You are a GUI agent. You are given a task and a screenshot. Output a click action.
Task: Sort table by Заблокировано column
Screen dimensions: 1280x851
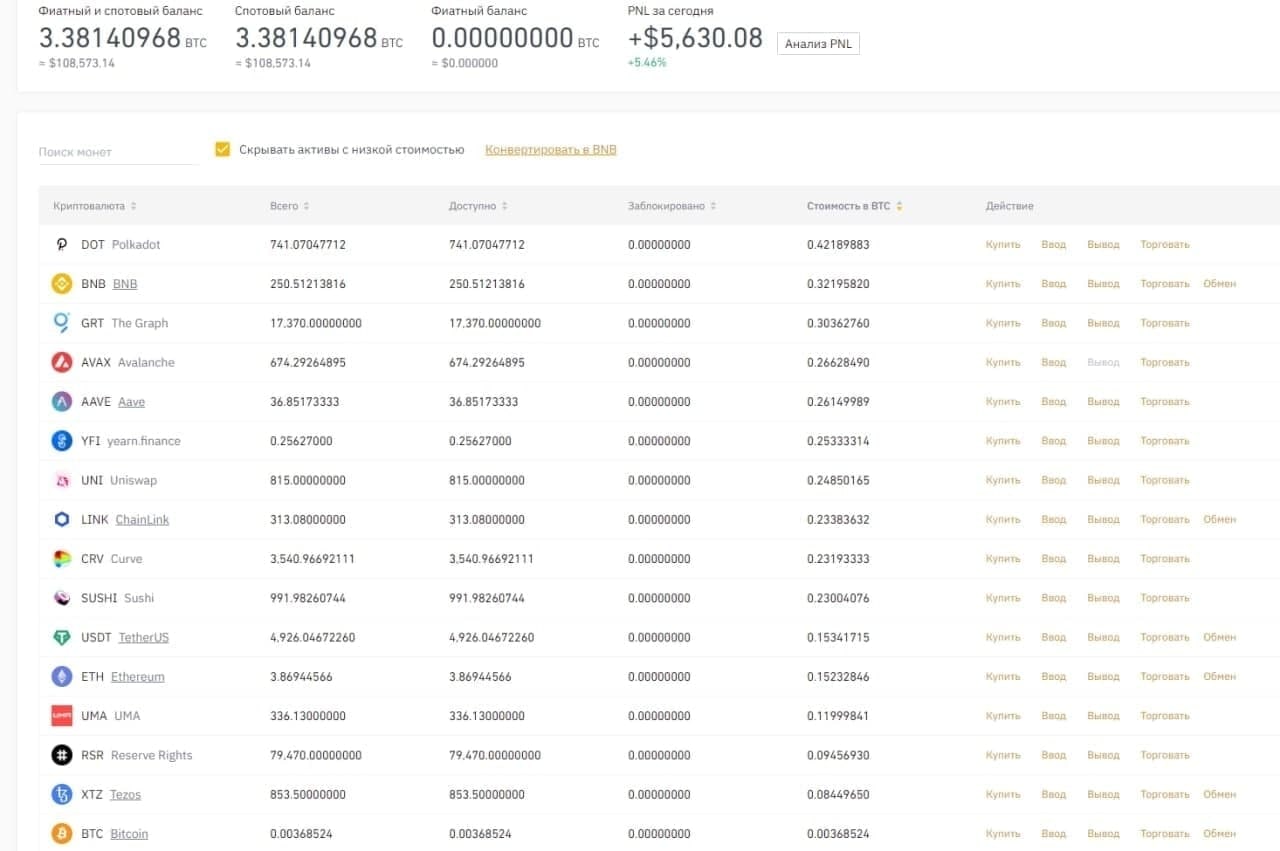[x=672, y=206]
